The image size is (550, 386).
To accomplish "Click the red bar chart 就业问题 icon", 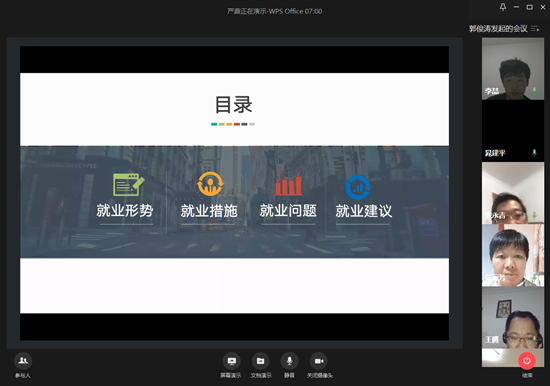I will tap(288, 185).
